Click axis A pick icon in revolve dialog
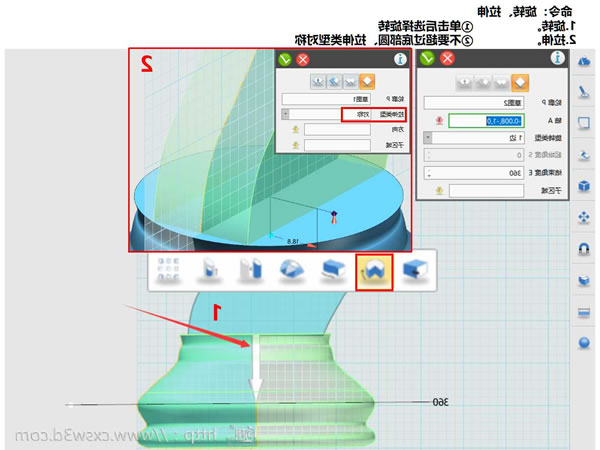Screen dimensions: 600x450 coord(439,121)
